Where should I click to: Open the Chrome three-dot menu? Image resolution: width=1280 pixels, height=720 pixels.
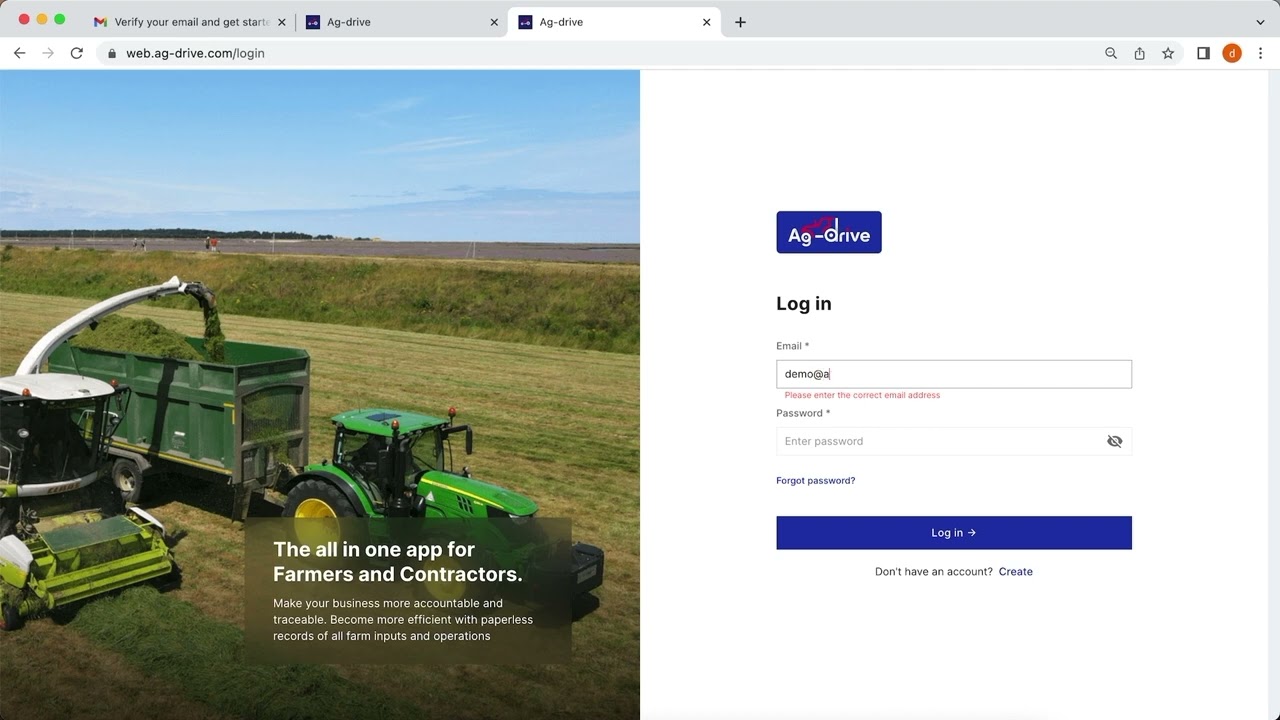[1260, 53]
